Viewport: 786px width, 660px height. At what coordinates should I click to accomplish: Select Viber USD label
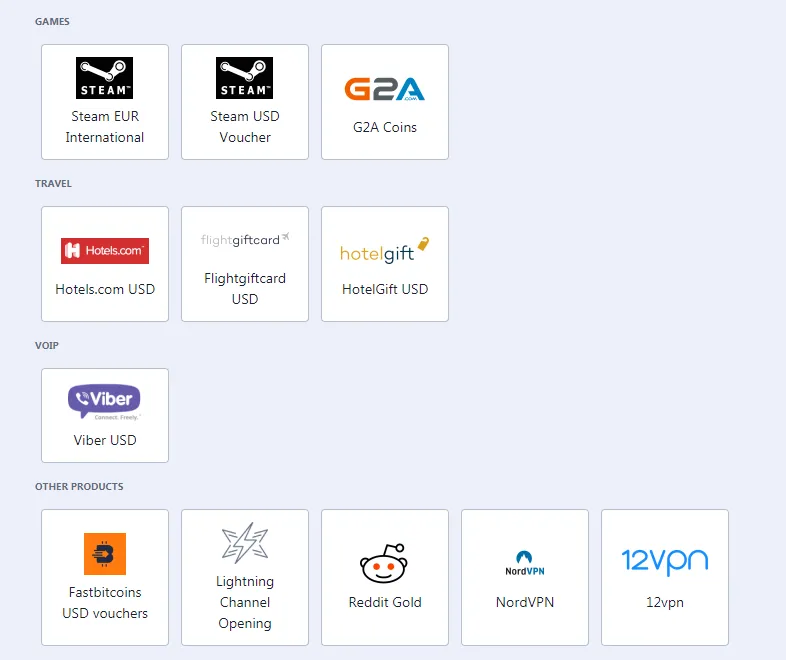(105, 440)
